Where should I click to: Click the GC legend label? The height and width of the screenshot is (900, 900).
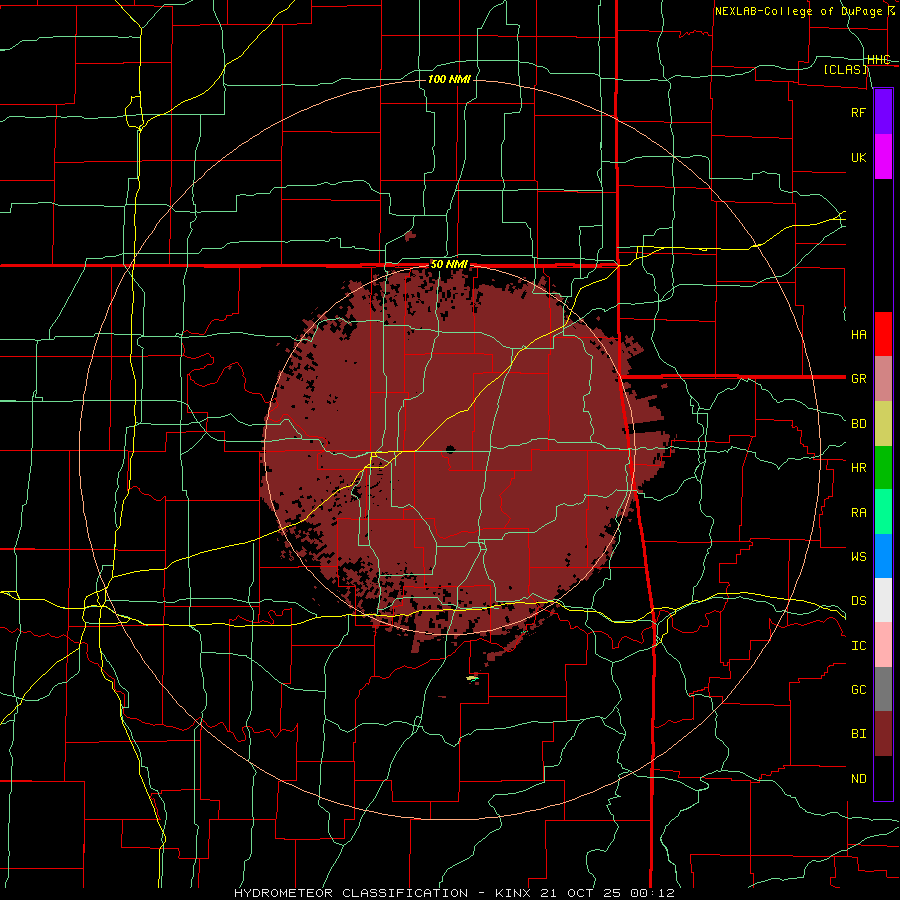click(x=858, y=690)
